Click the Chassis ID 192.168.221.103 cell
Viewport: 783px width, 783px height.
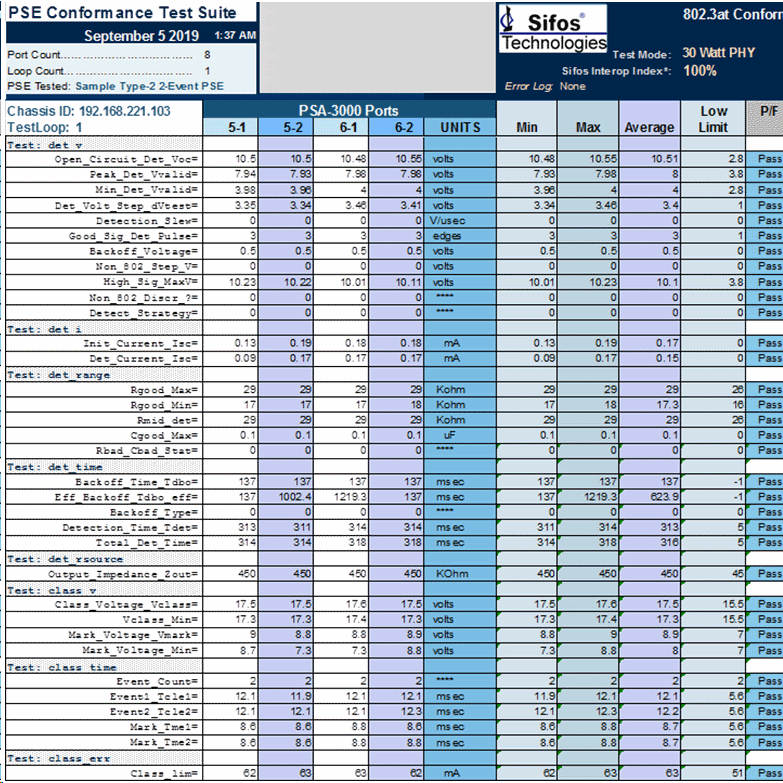(90, 111)
